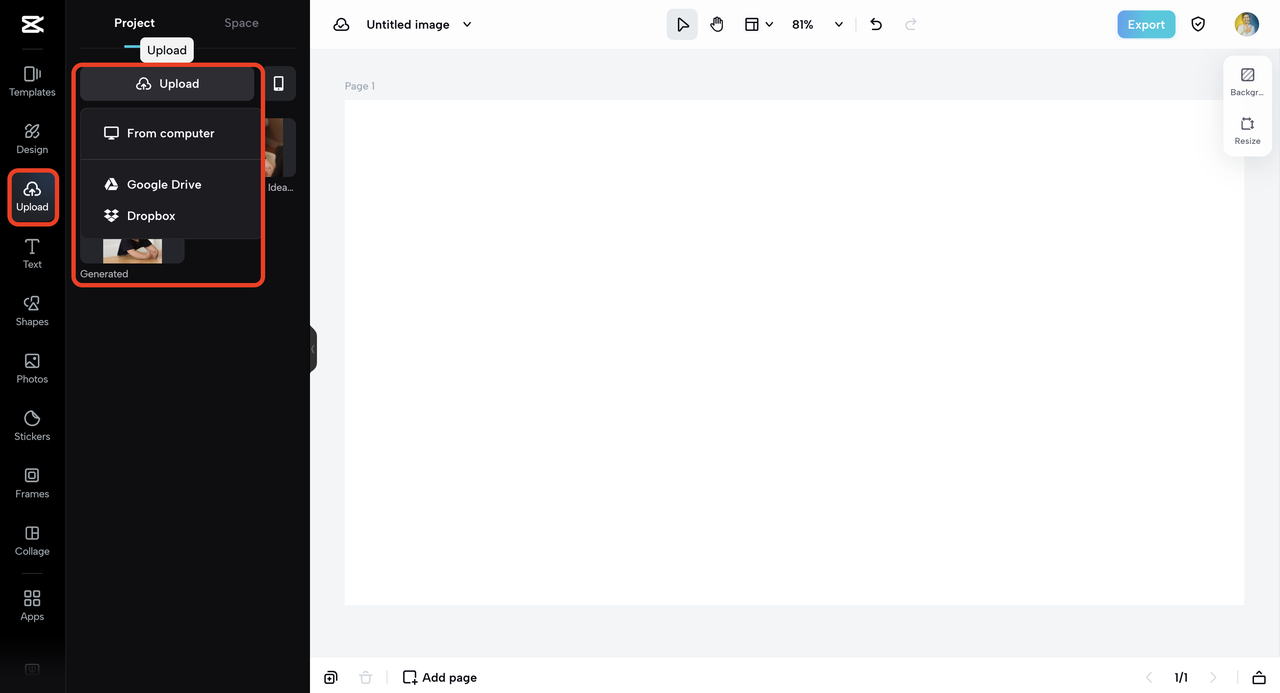Screen dimensions: 1280x693
Task: Click the cloud save status icon
Action: tap(341, 24)
